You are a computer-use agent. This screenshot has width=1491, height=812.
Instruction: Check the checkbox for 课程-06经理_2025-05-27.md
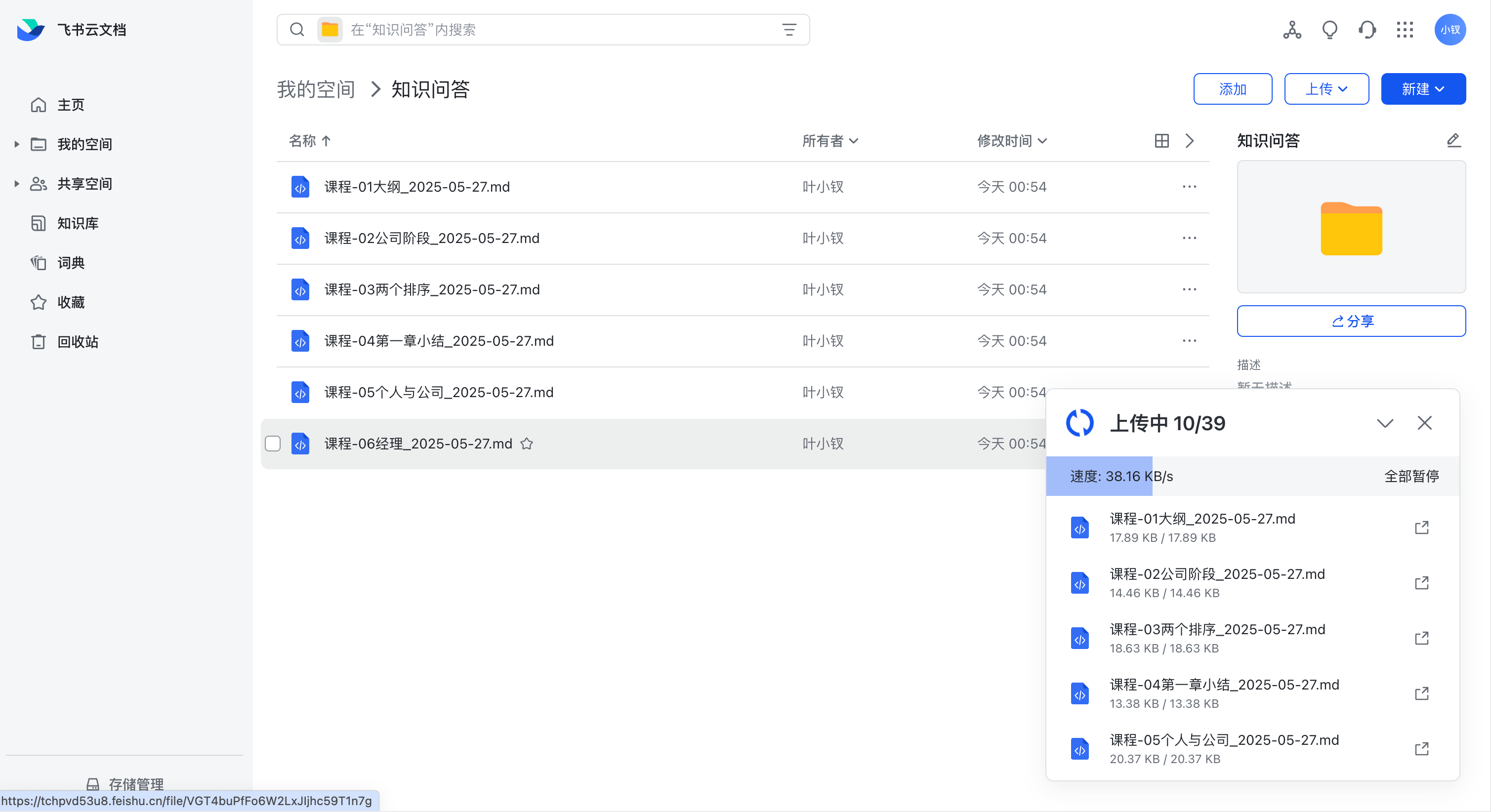(x=273, y=444)
